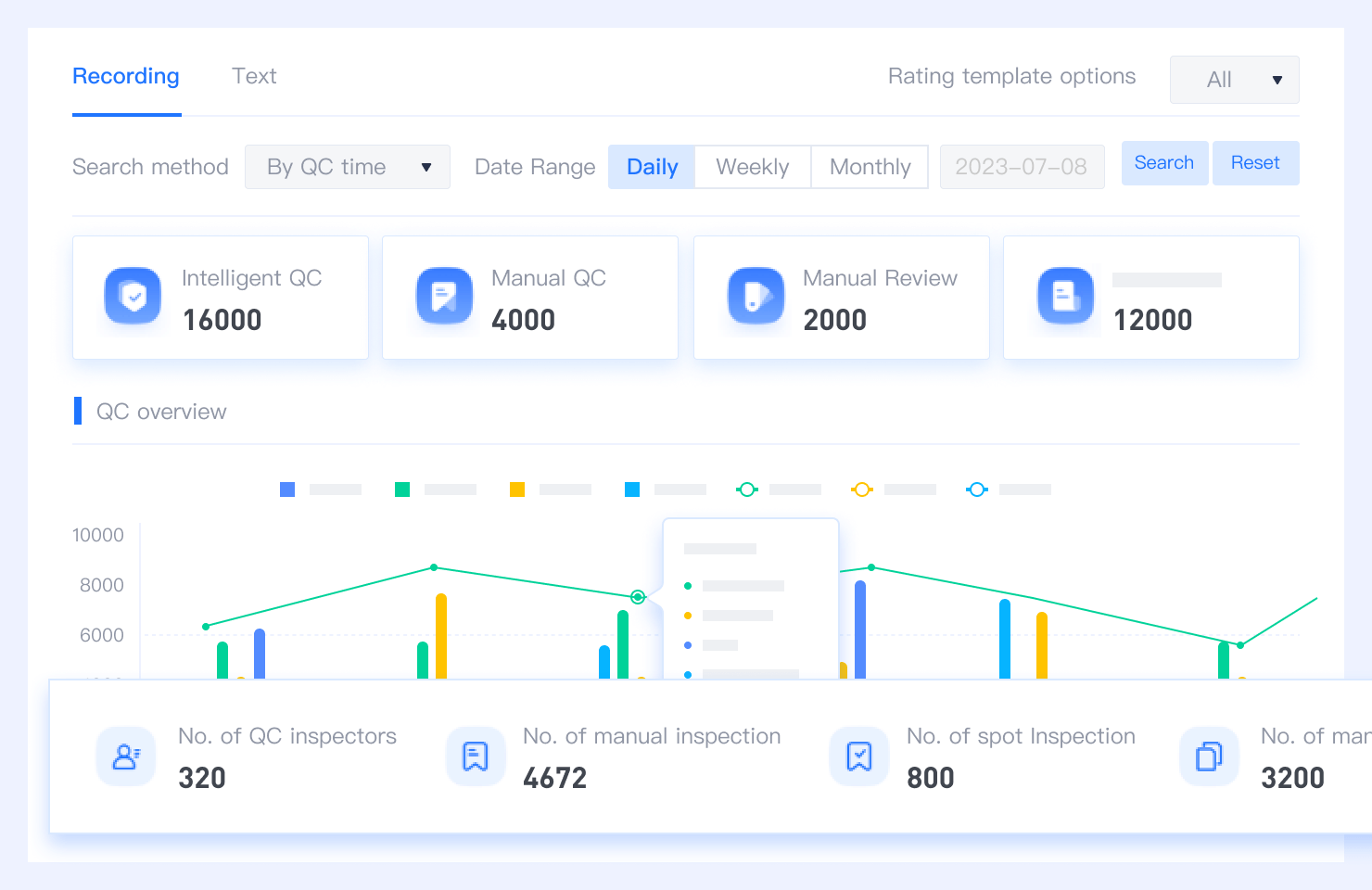Click the copy icon beside 3200

(x=1209, y=756)
